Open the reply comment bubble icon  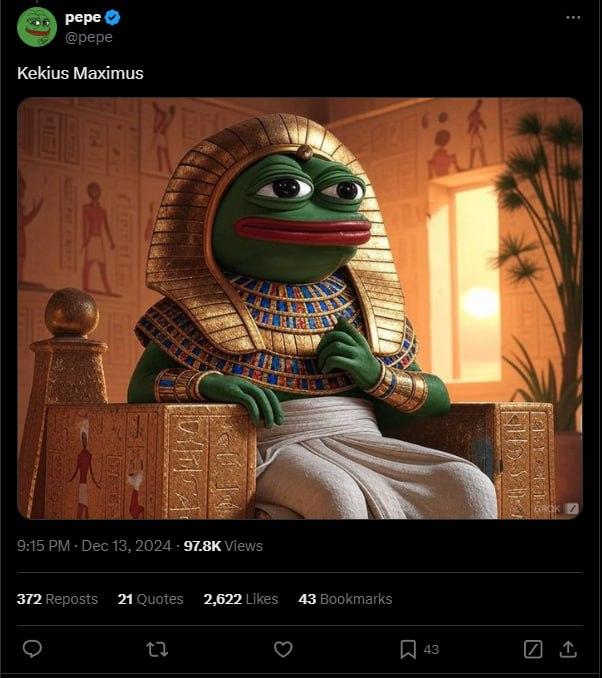click(x=32, y=649)
